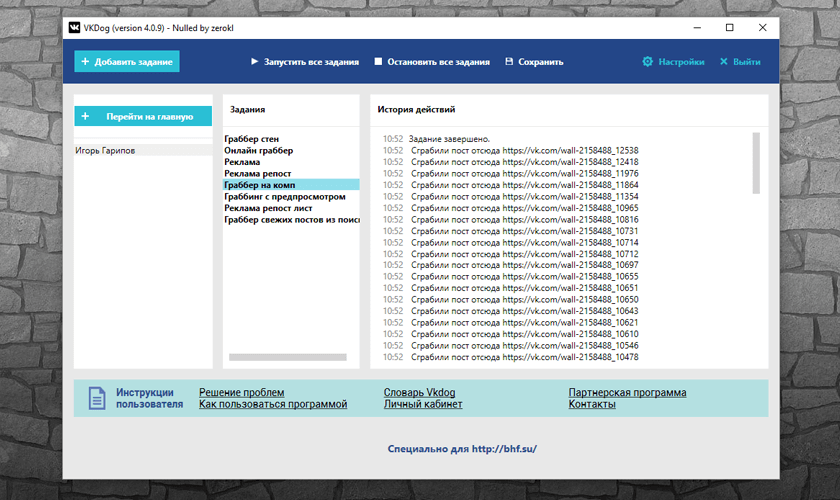Open the Личный кабинет link
The height and width of the screenshot is (500, 840).
[x=423, y=404]
